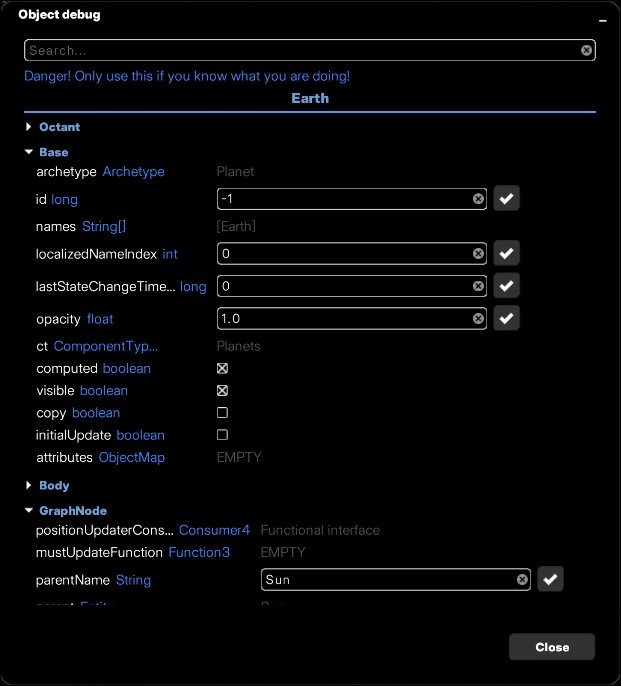Uncheck the computed boolean checkbox

[x=222, y=369]
